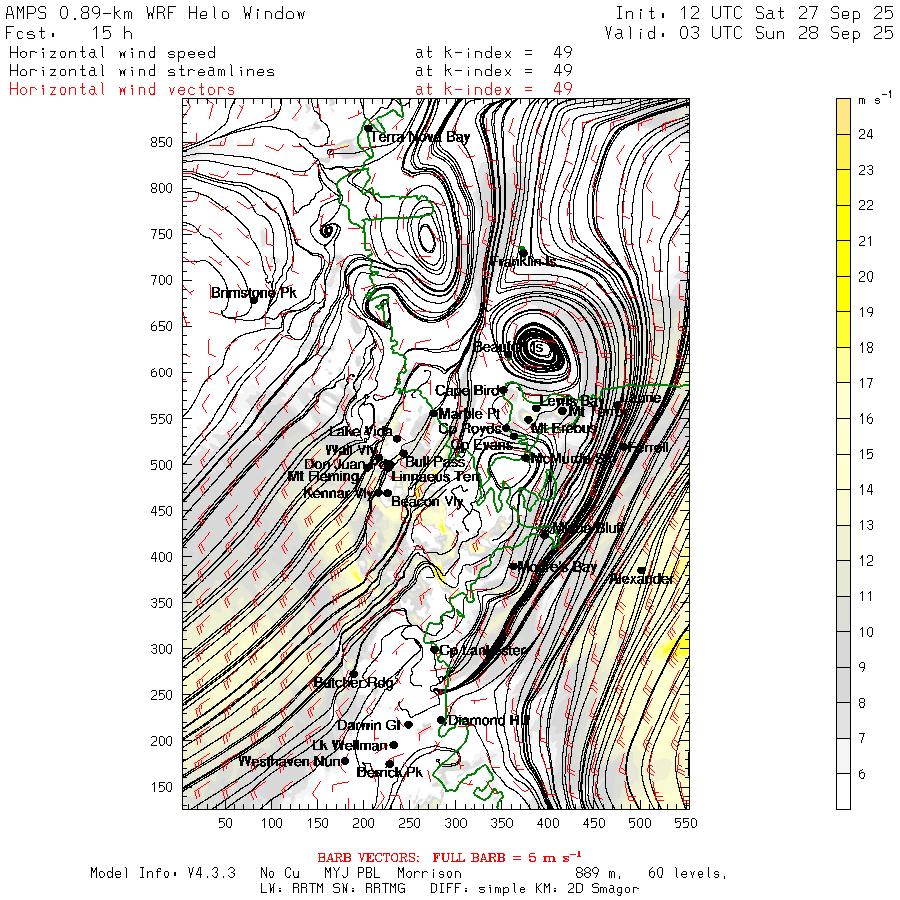This screenshot has width=900, height=900.
Task: Click the Diamond Hill label
Action: tap(488, 720)
